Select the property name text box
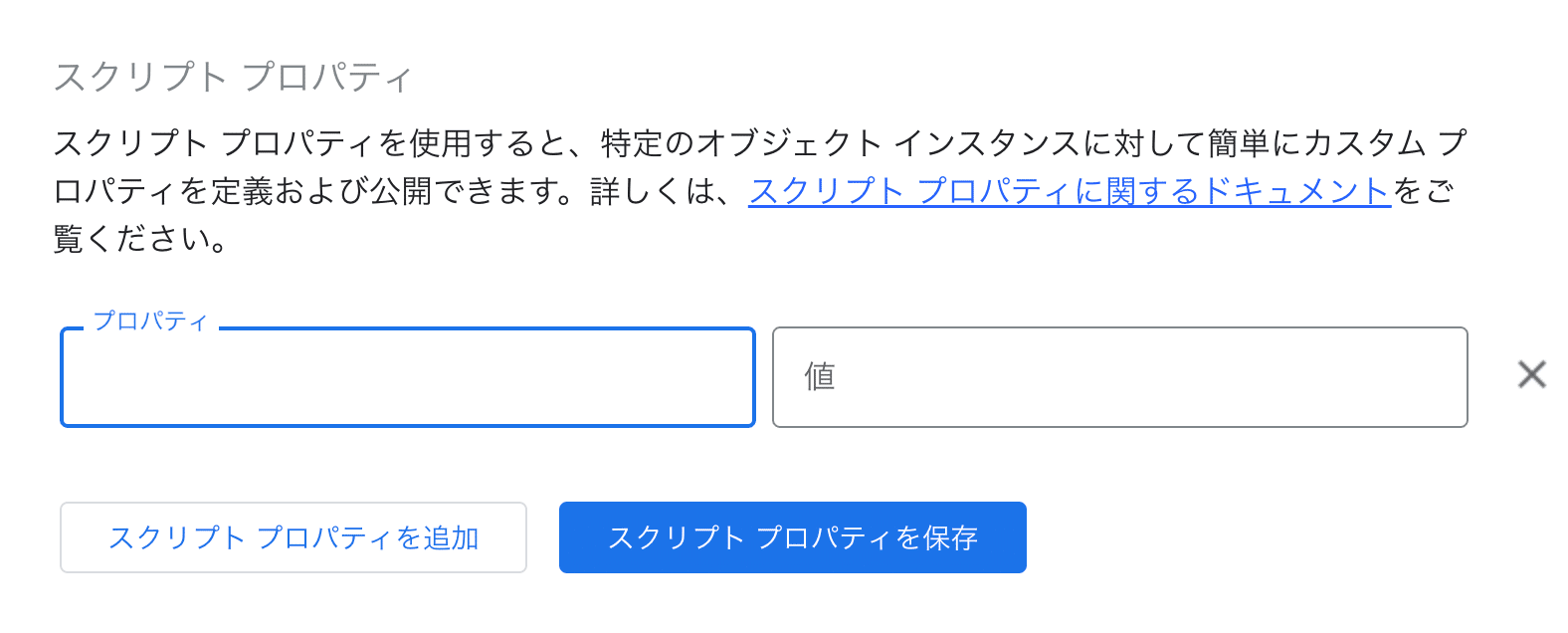1568x633 pixels. coord(408,377)
